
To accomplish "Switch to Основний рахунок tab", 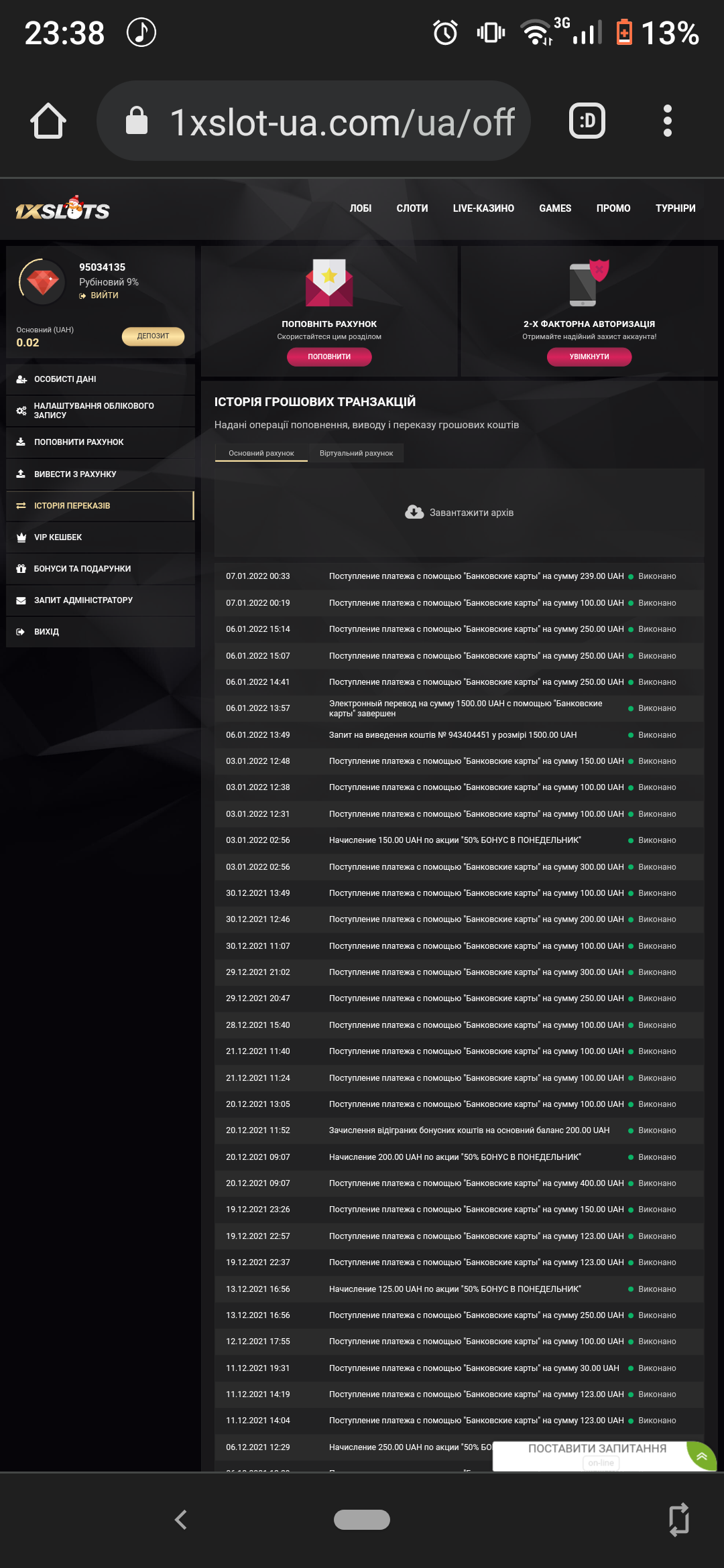I will (261, 453).
